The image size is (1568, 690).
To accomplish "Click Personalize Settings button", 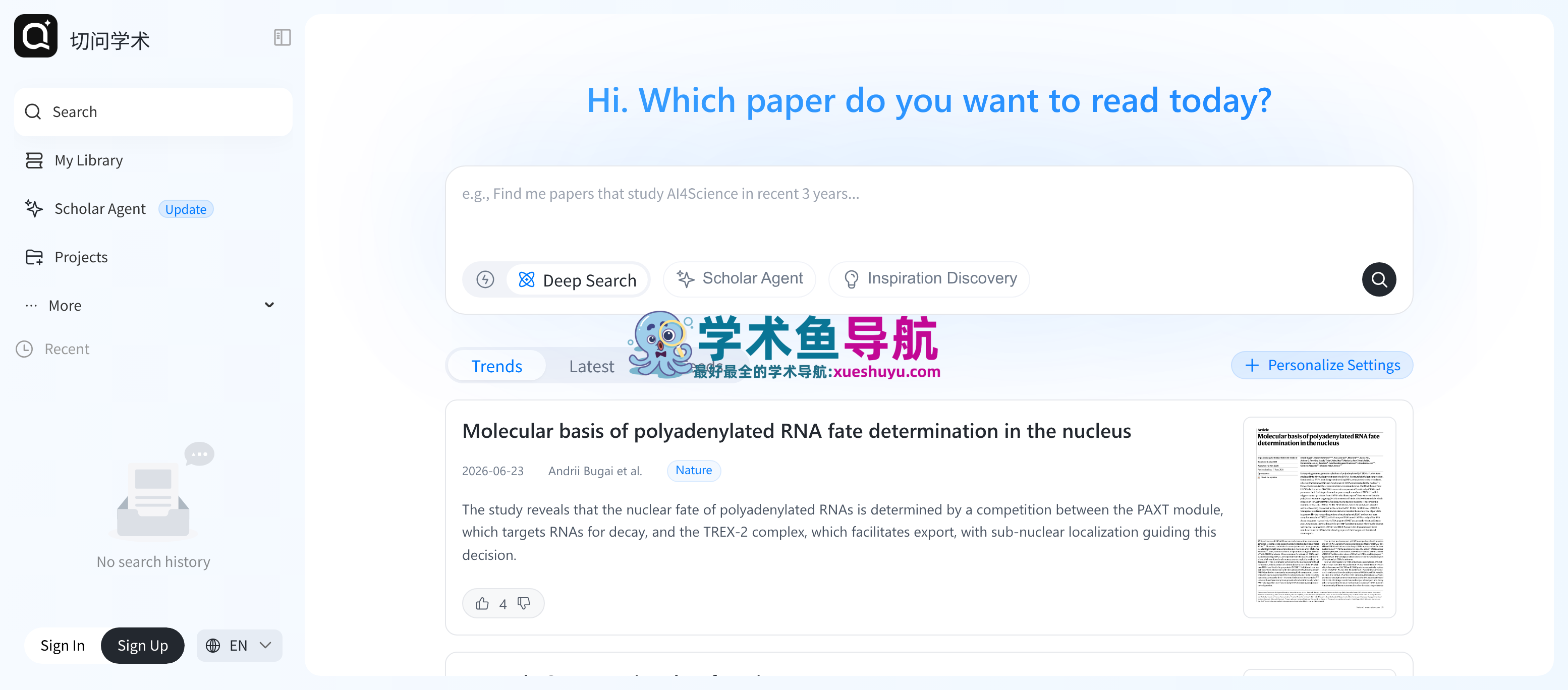I will coord(1321,365).
